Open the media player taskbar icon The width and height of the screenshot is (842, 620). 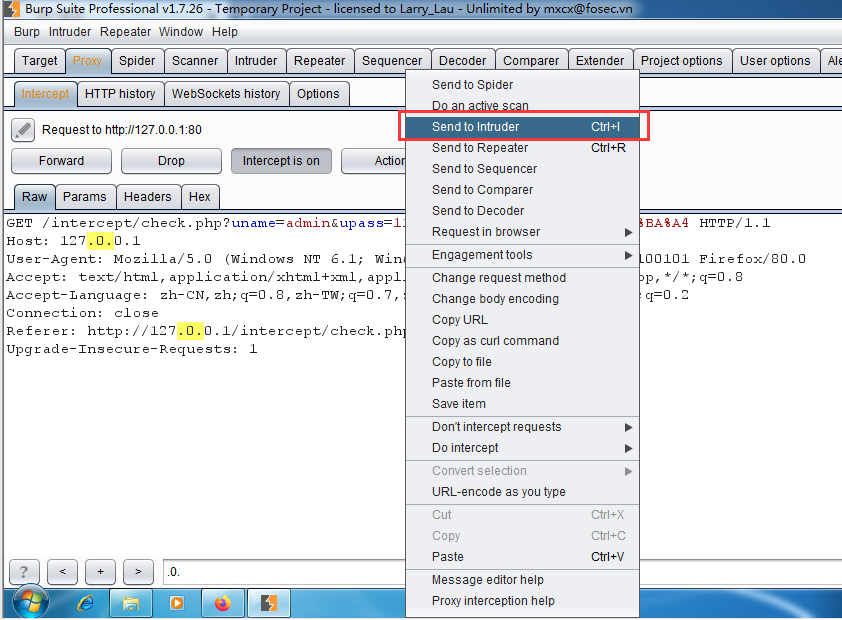click(177, 603)
